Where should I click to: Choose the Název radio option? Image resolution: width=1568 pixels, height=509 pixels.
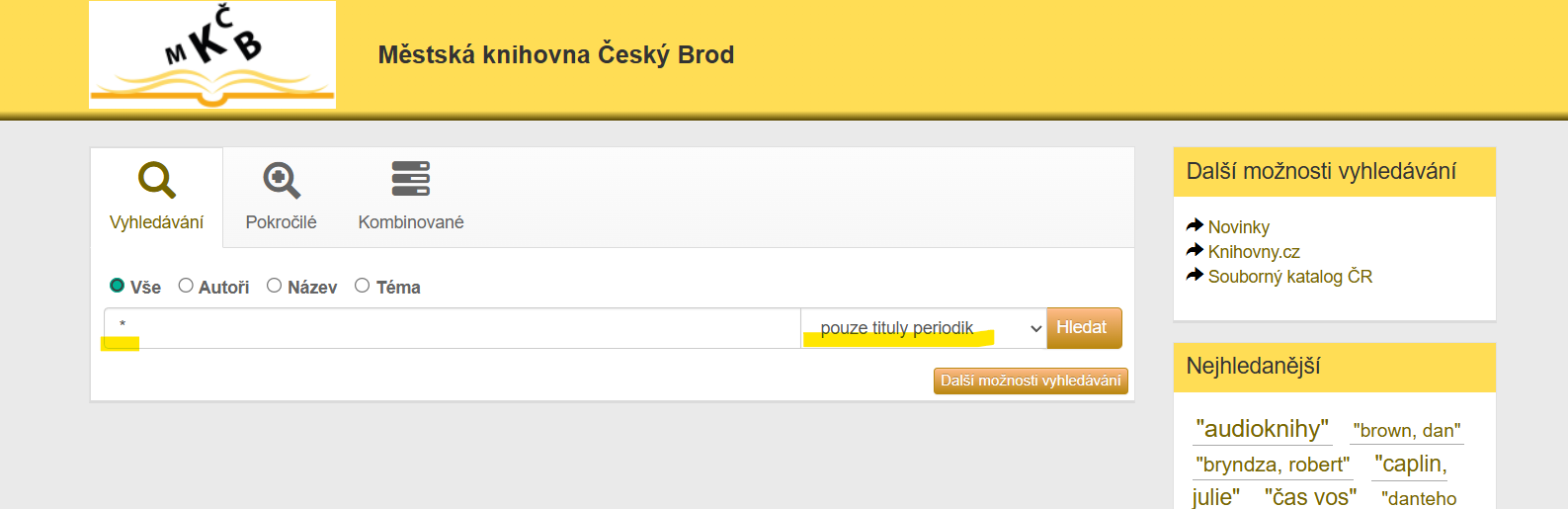click(x=275, y=286)
